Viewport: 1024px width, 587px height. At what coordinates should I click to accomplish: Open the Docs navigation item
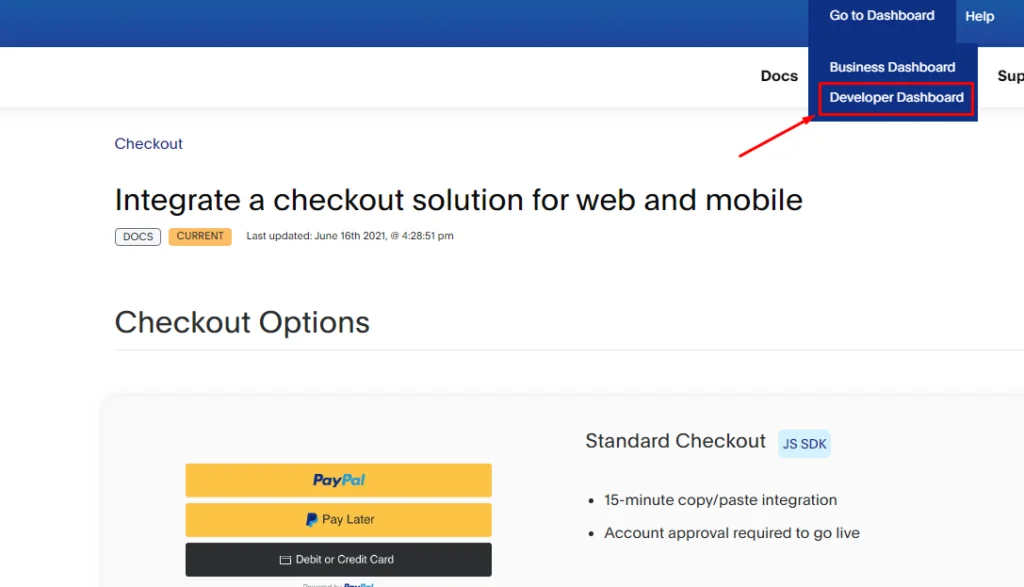[779, 76]
